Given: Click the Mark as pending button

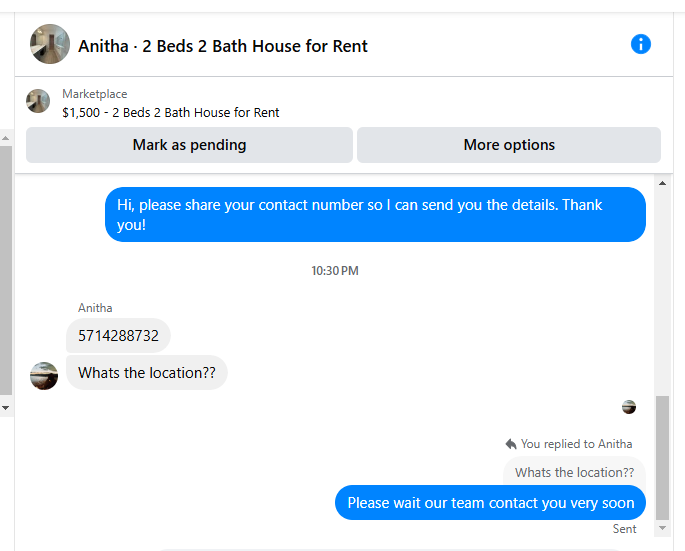Looking at the screenshot, I should coord(189,145).
